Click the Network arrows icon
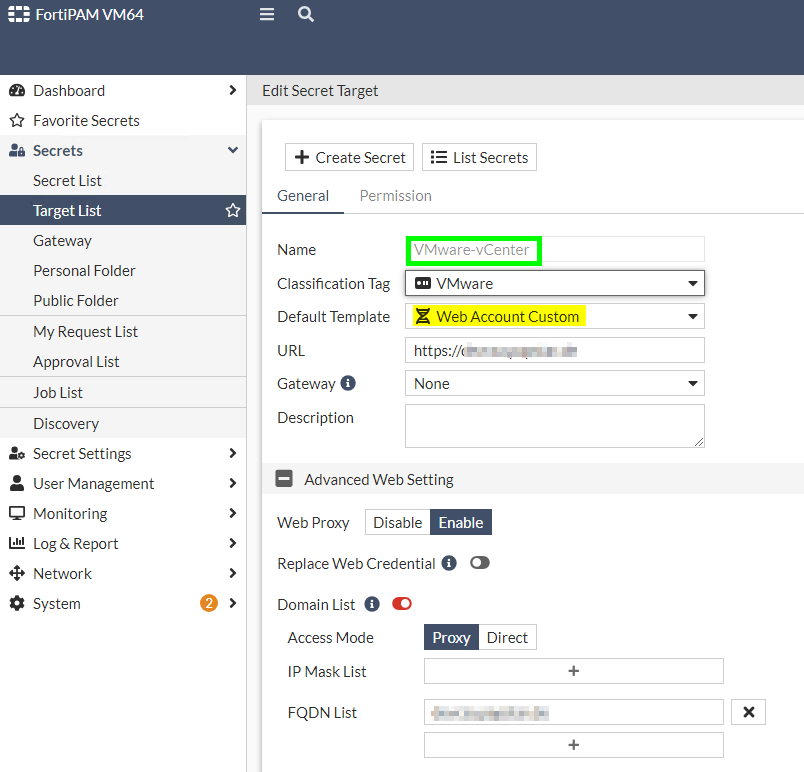Image resolution: width=804 pixels, height=772 pixels. click(x=17, y=574)
